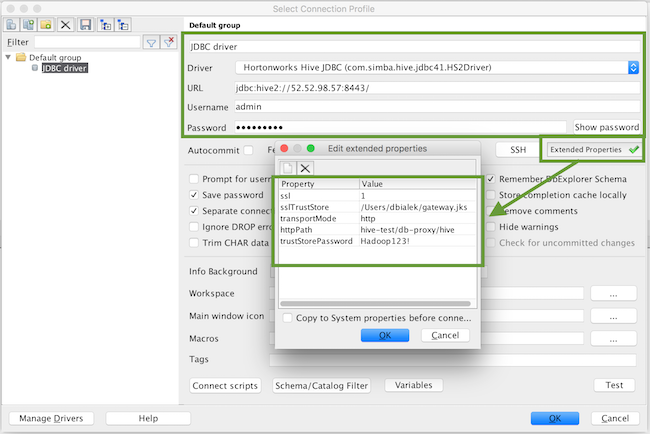Enable the Hide warnings checkbox
The image size is (650, 434).
point(490,227)
